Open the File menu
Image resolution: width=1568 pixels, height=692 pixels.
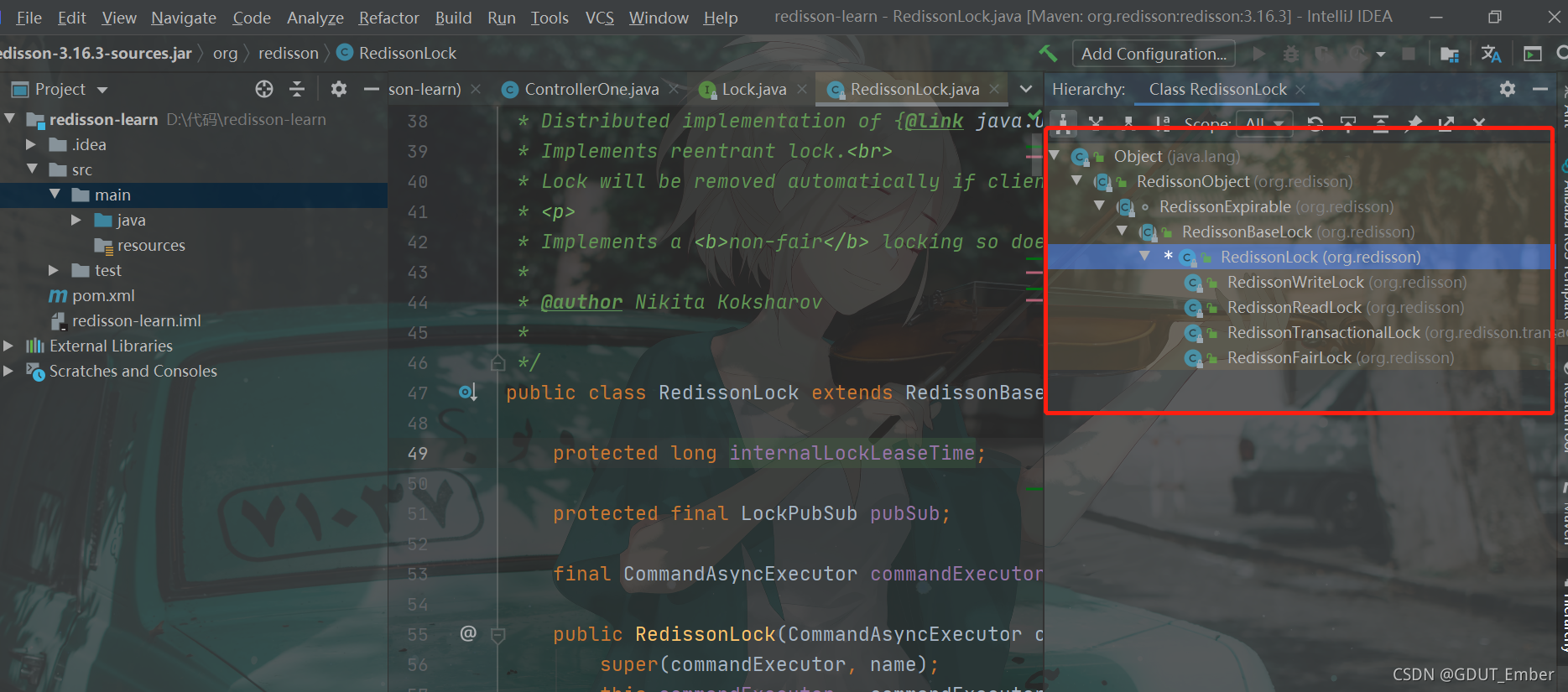[x=29, y=18]
